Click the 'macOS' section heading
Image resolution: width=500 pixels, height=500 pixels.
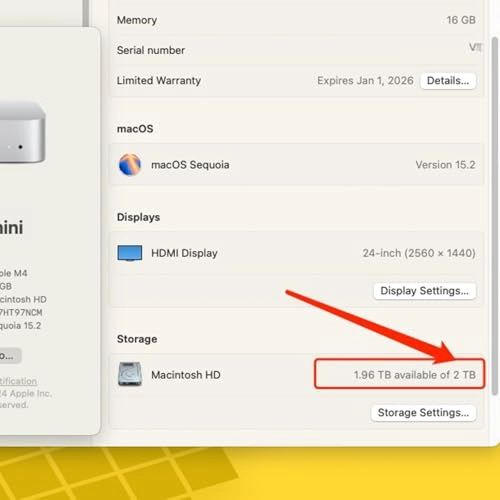click(x=135, y=129)
